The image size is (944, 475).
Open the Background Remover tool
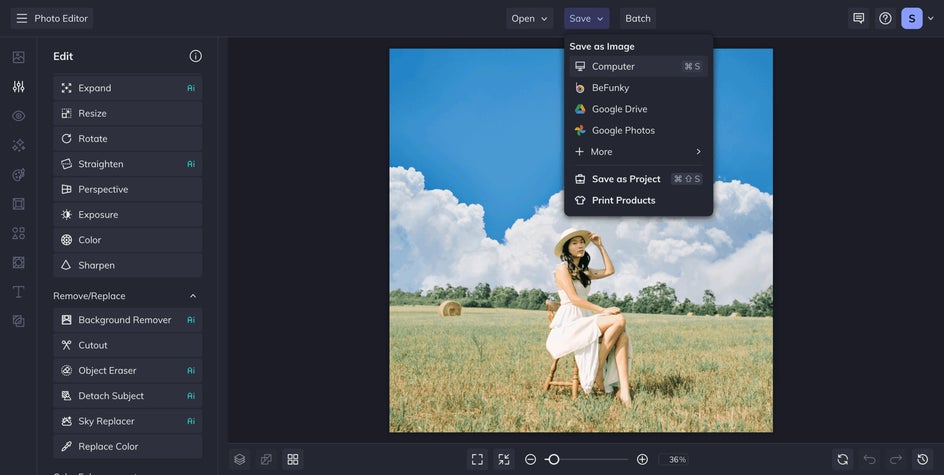point(128,320)
